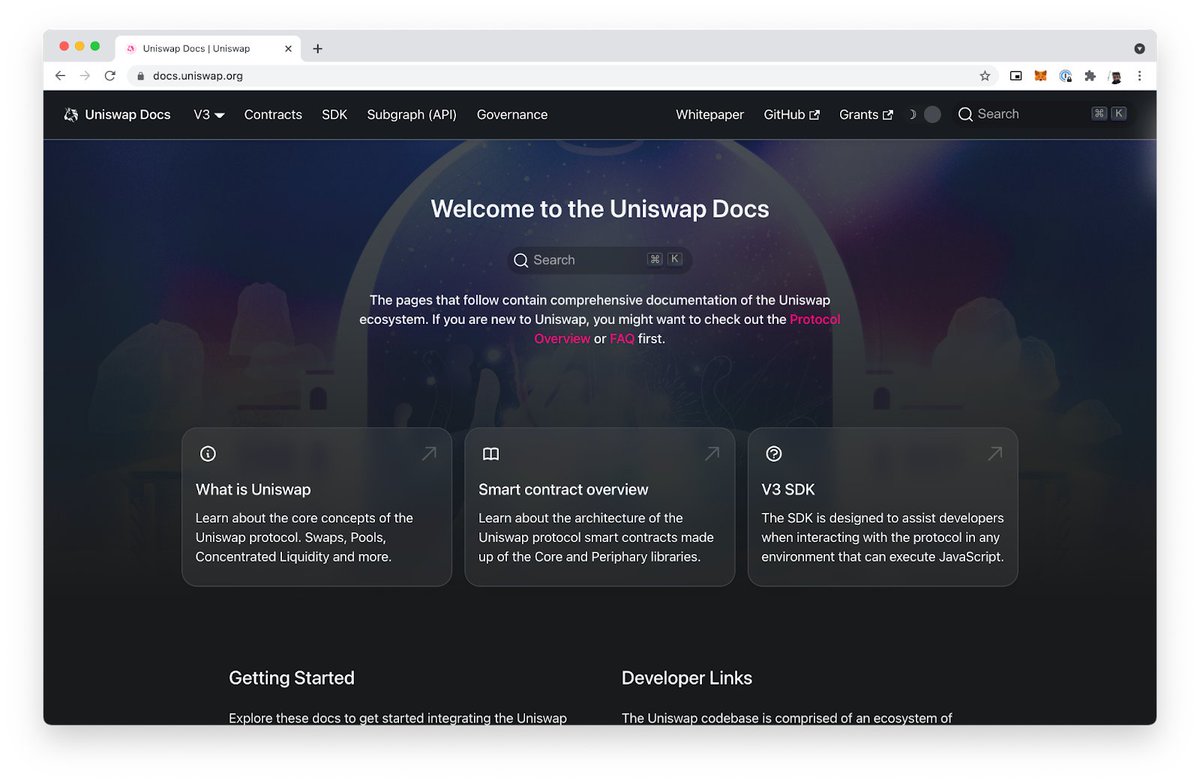Focus the navbar Search field
The height and width of the screenshot is (782, 1200).
coord(1042,114)
